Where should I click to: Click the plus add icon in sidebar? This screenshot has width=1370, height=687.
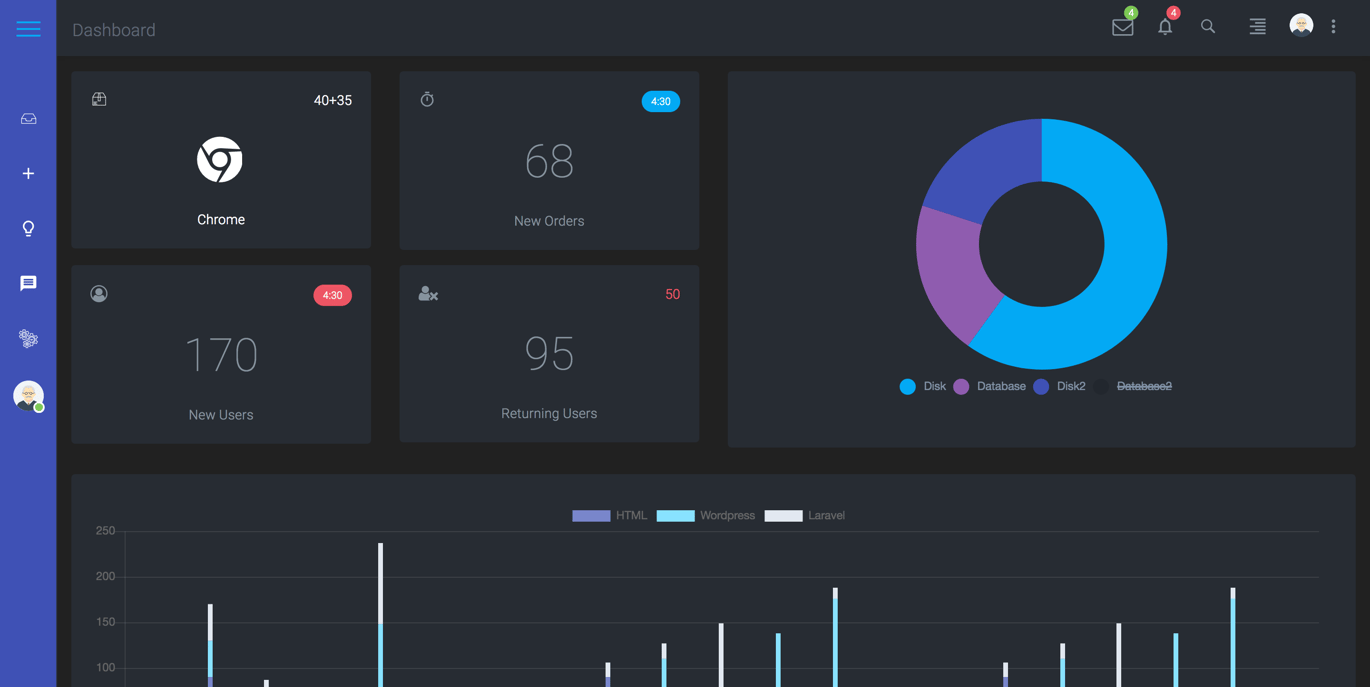click(28, 174)
